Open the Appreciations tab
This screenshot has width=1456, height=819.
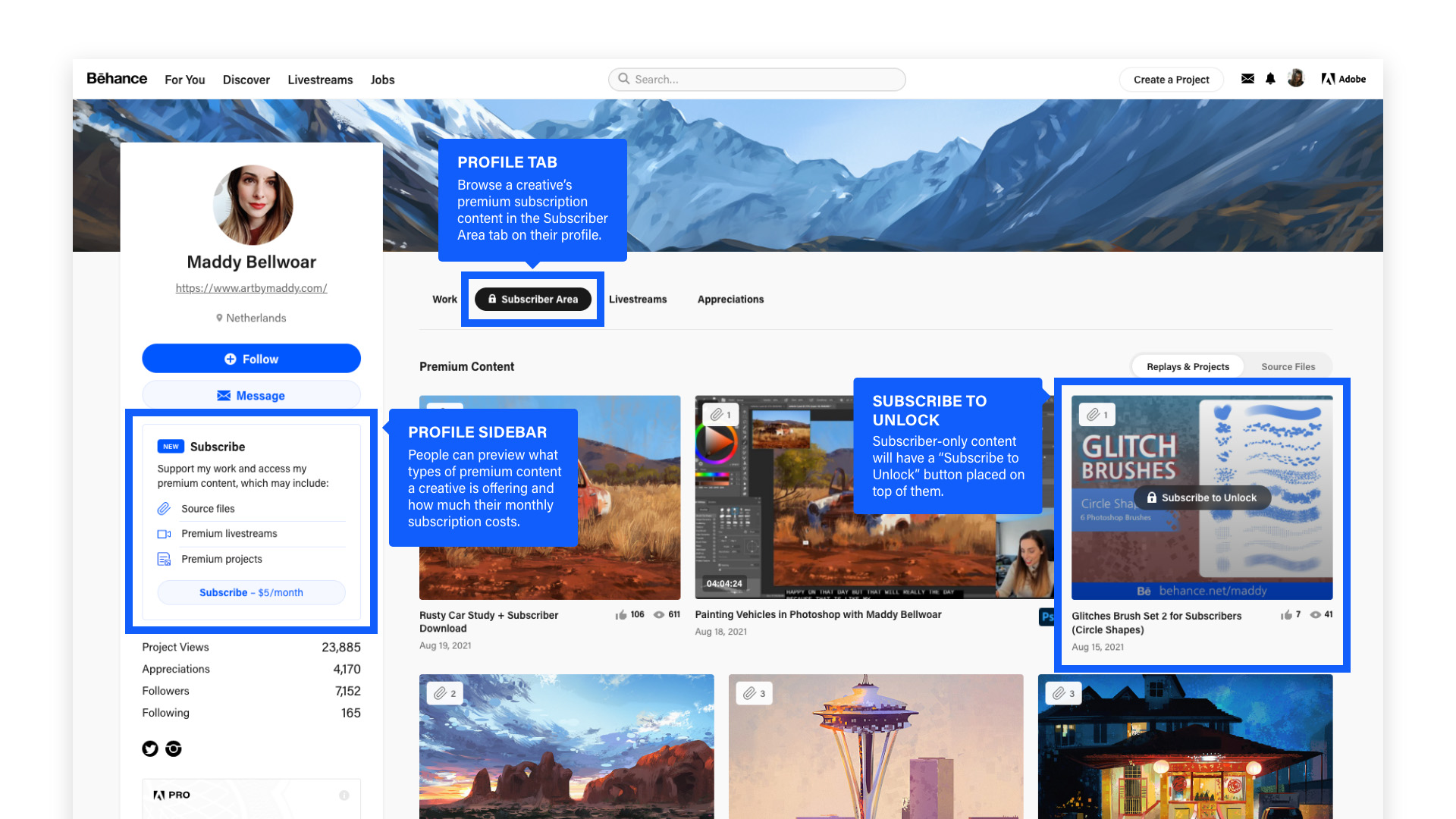click(x=730, y=300)
